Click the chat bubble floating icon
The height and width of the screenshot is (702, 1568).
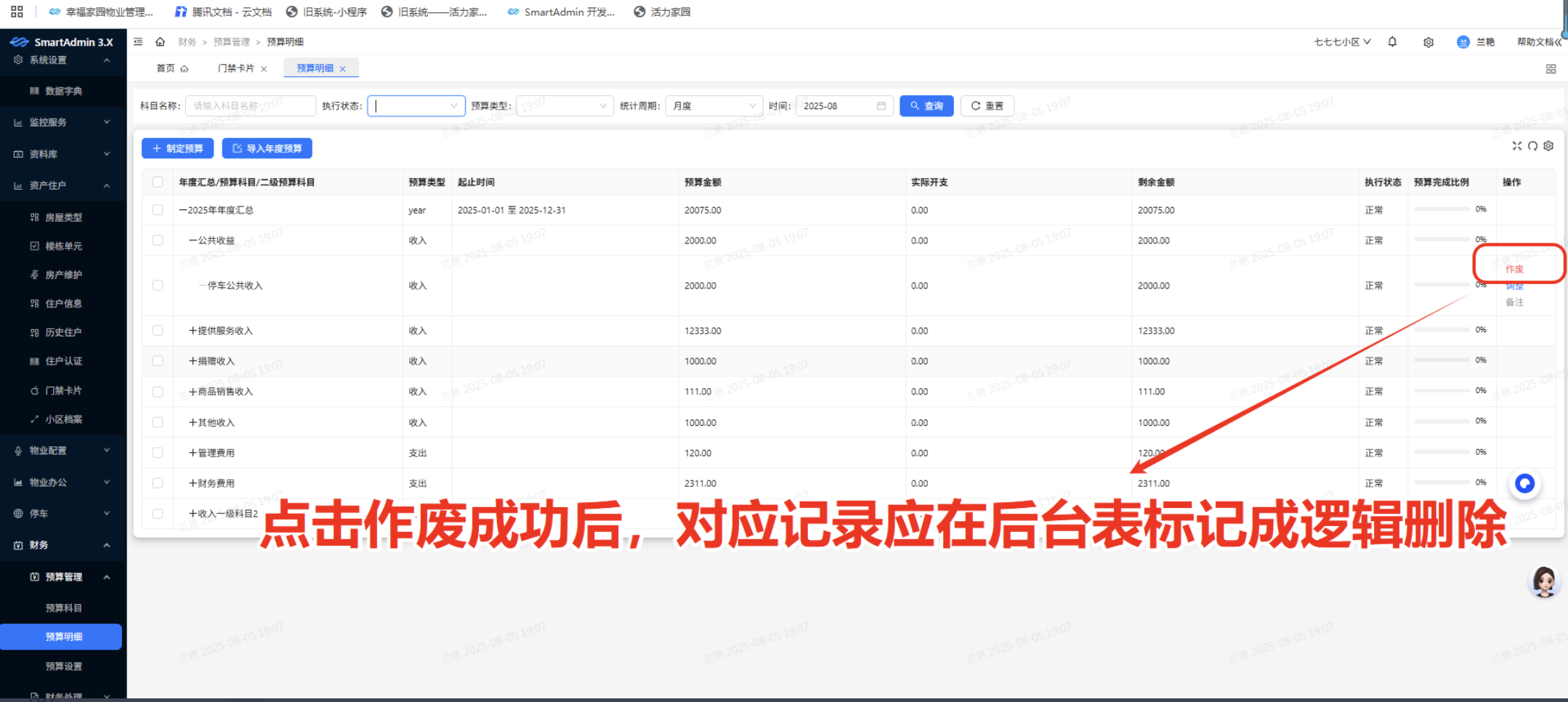click(1524, 483)
